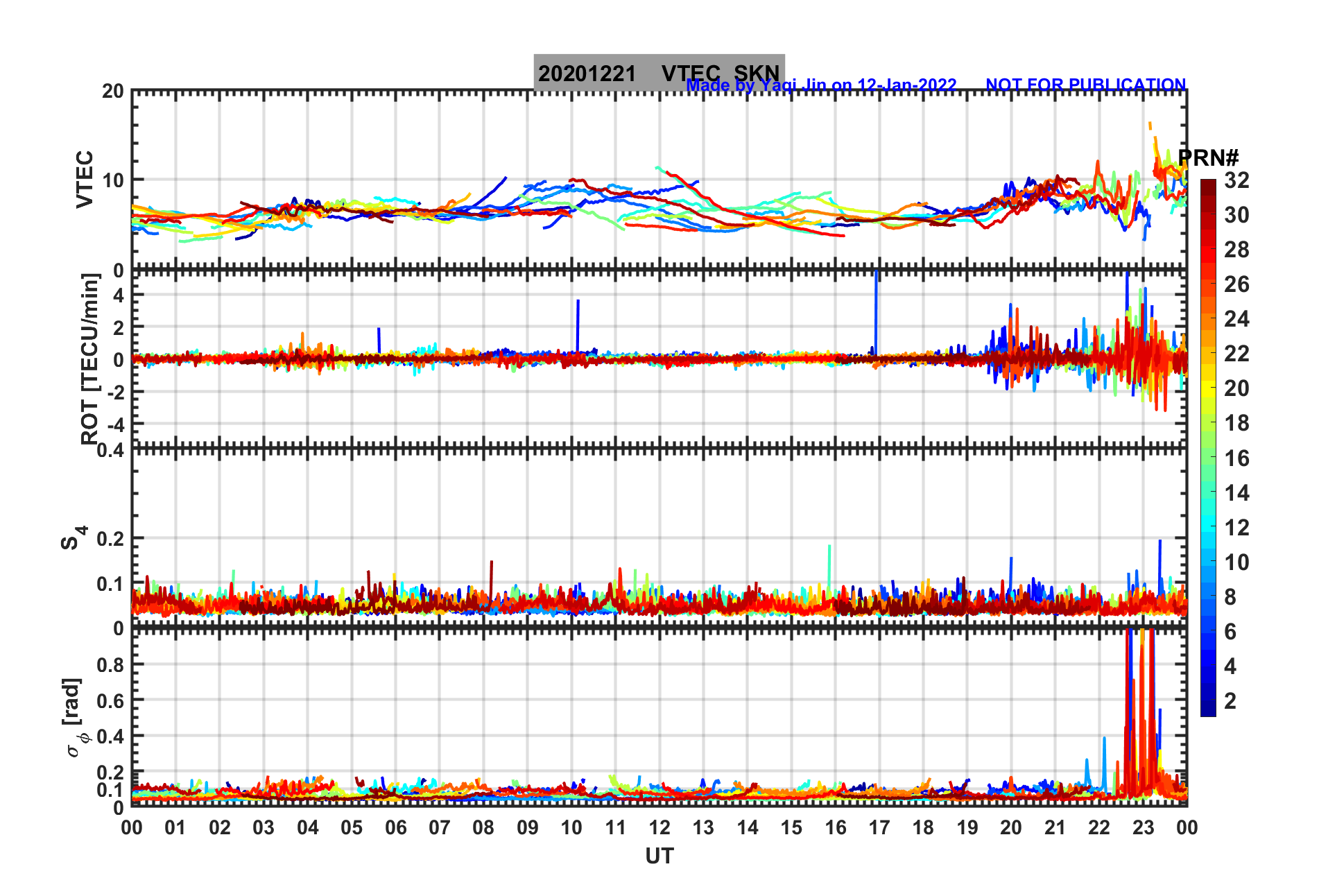1319x896 pixels.
Task: Click the PRN color scale bar
Action: [1208, 448]
